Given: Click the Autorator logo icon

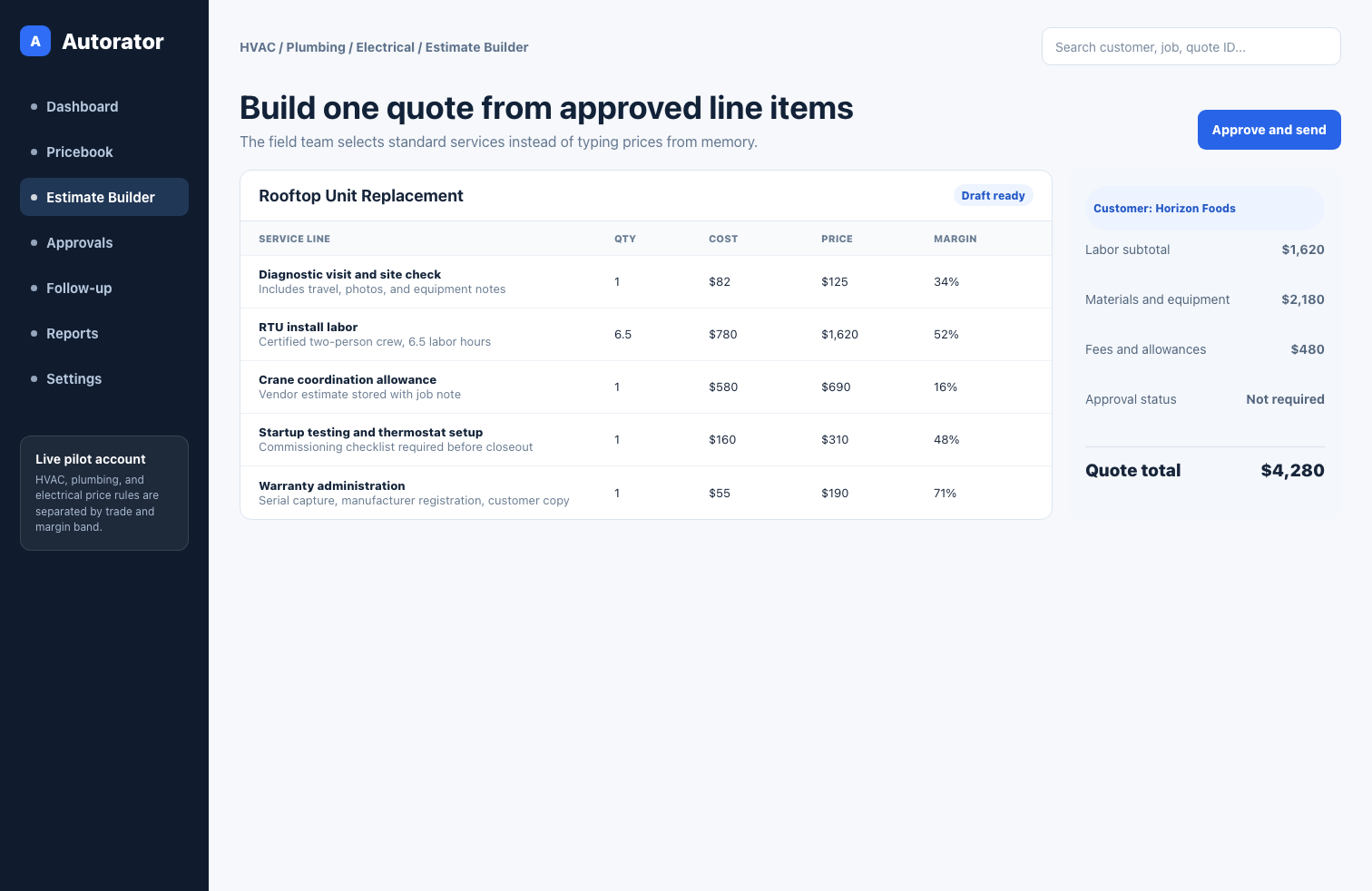Looking at the screenshot, I should [35, 41].
